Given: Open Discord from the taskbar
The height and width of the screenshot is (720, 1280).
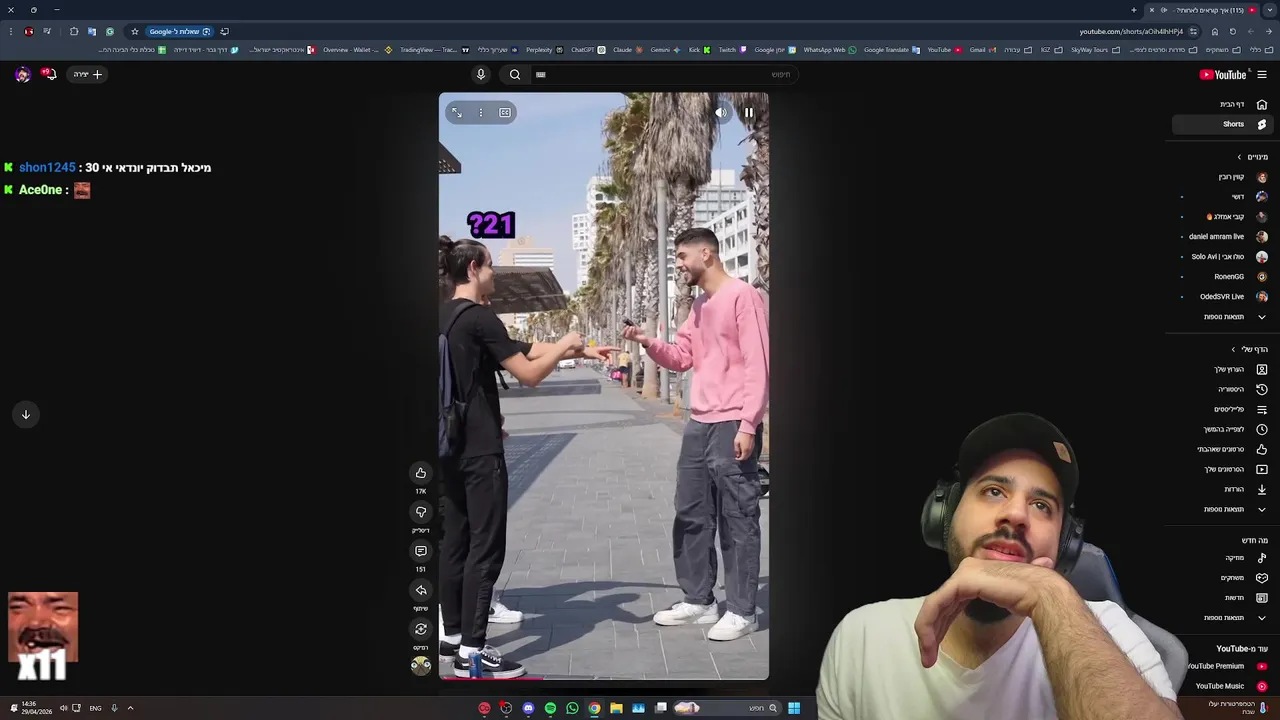Looking at the screenshot, I should pyautogui.click(x=528, y=708).
